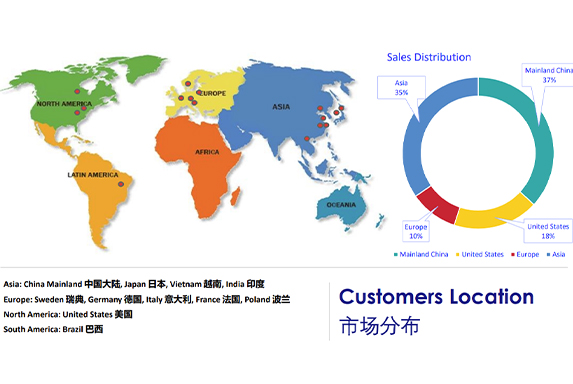Click the United States legend swatch

[x=458, y=255]
